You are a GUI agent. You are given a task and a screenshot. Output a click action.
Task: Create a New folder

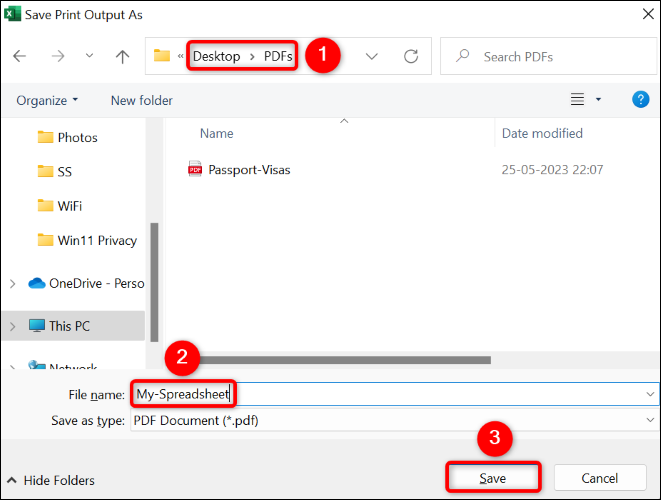tap(142, 100)
